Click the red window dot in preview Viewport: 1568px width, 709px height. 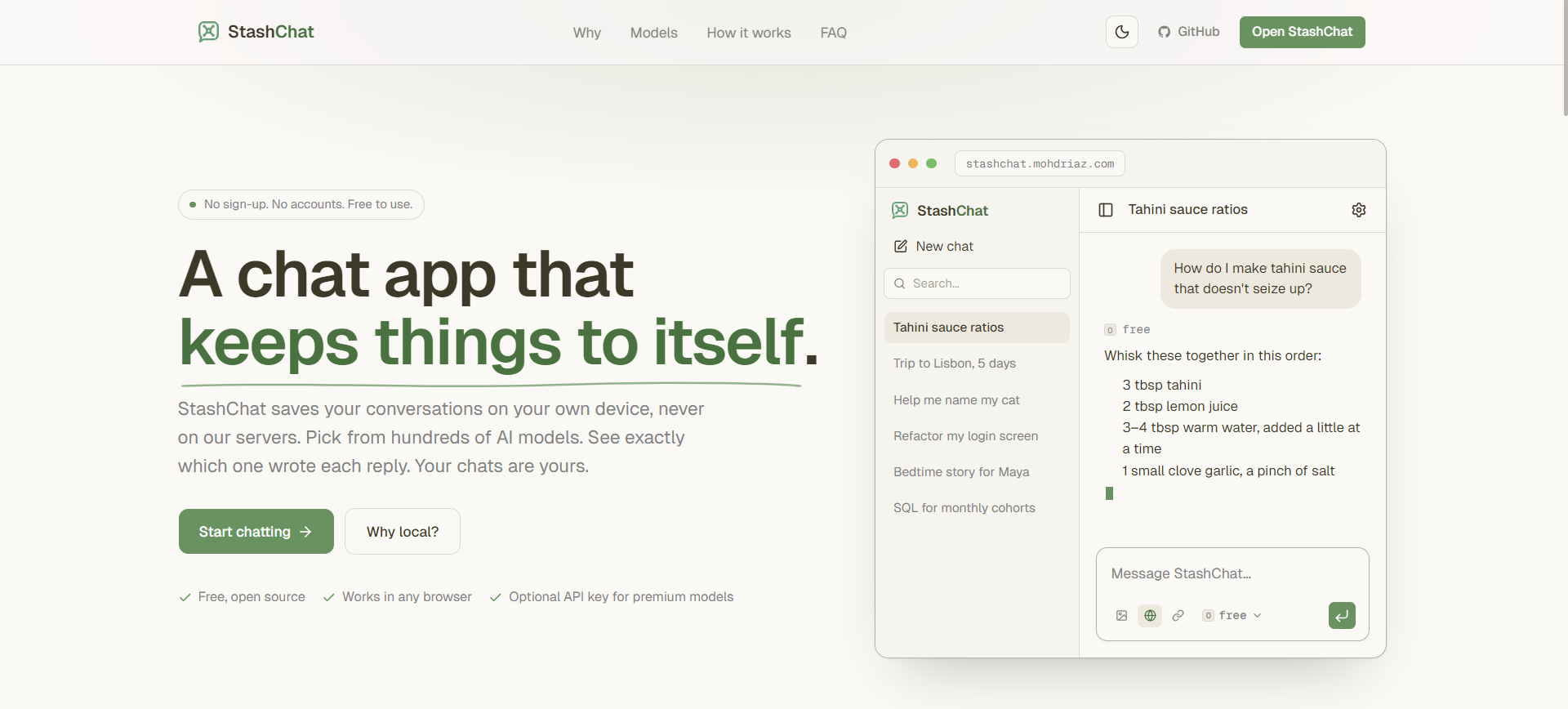click(x=894, y=163)
